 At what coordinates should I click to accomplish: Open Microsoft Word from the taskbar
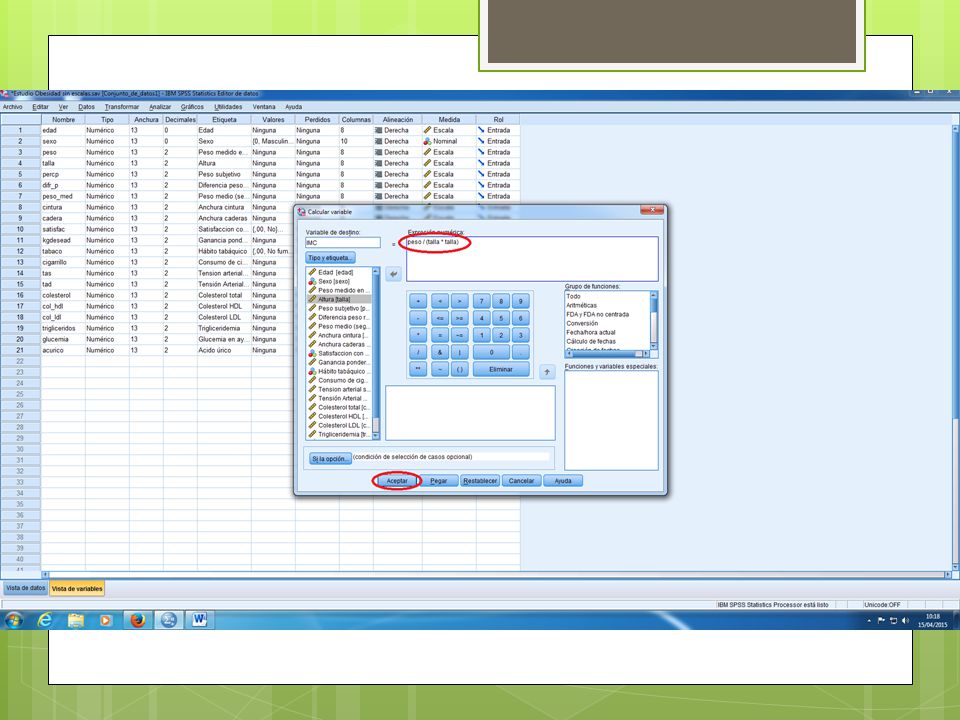click(200, 620)
